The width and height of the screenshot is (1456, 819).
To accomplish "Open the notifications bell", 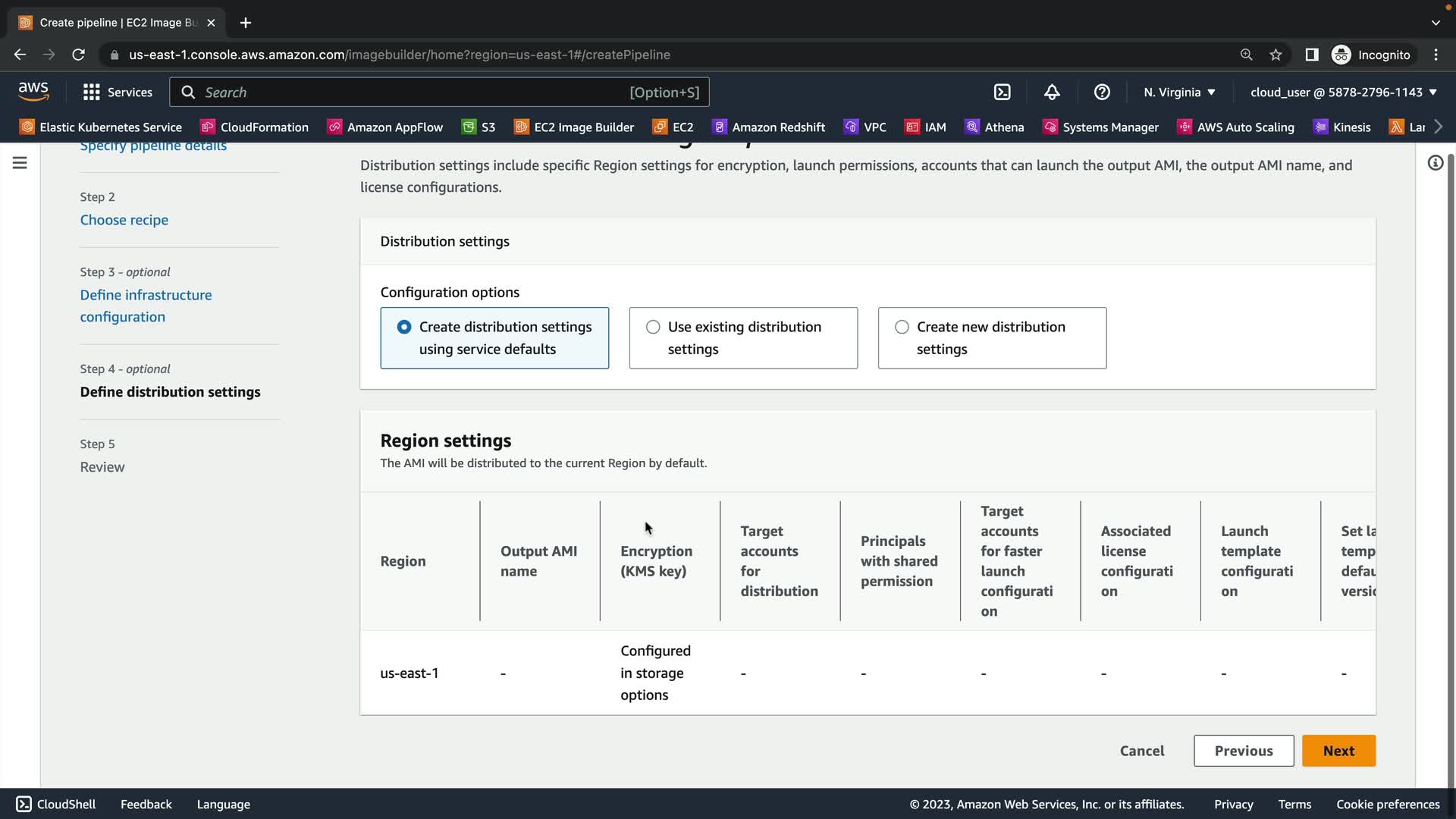I will click(1052, 93).
